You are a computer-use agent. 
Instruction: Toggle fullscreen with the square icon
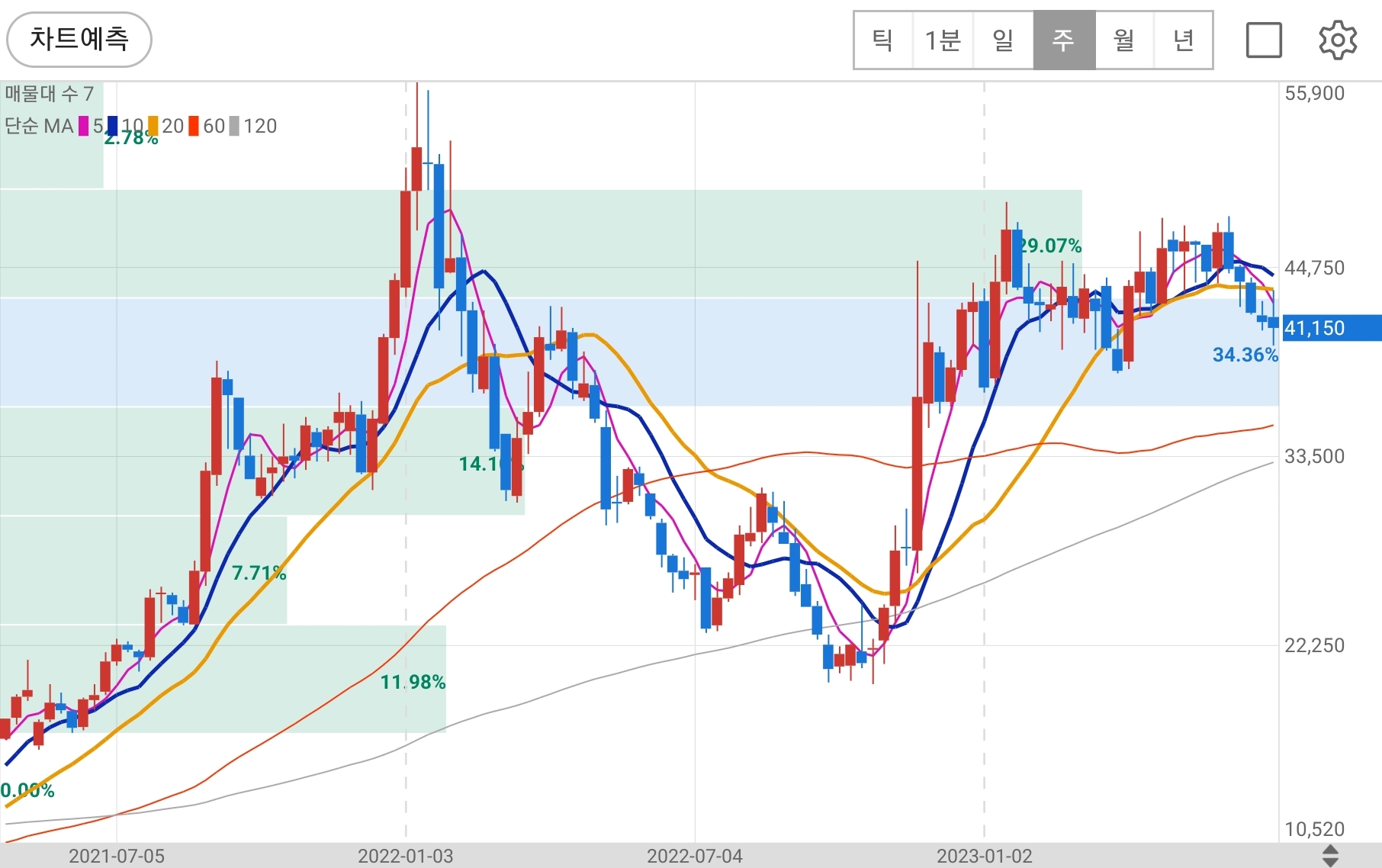click(x=1264, y=40)
